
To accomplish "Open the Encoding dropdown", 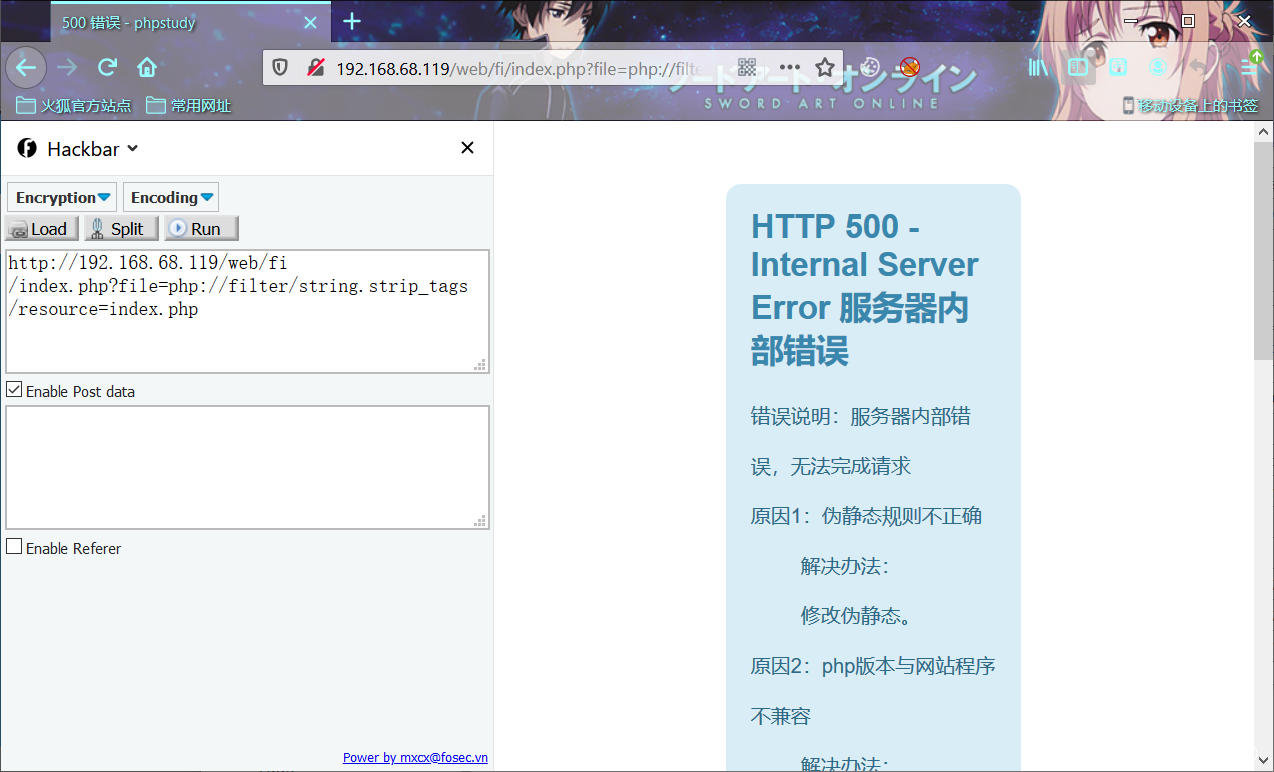I will point(170,196).
